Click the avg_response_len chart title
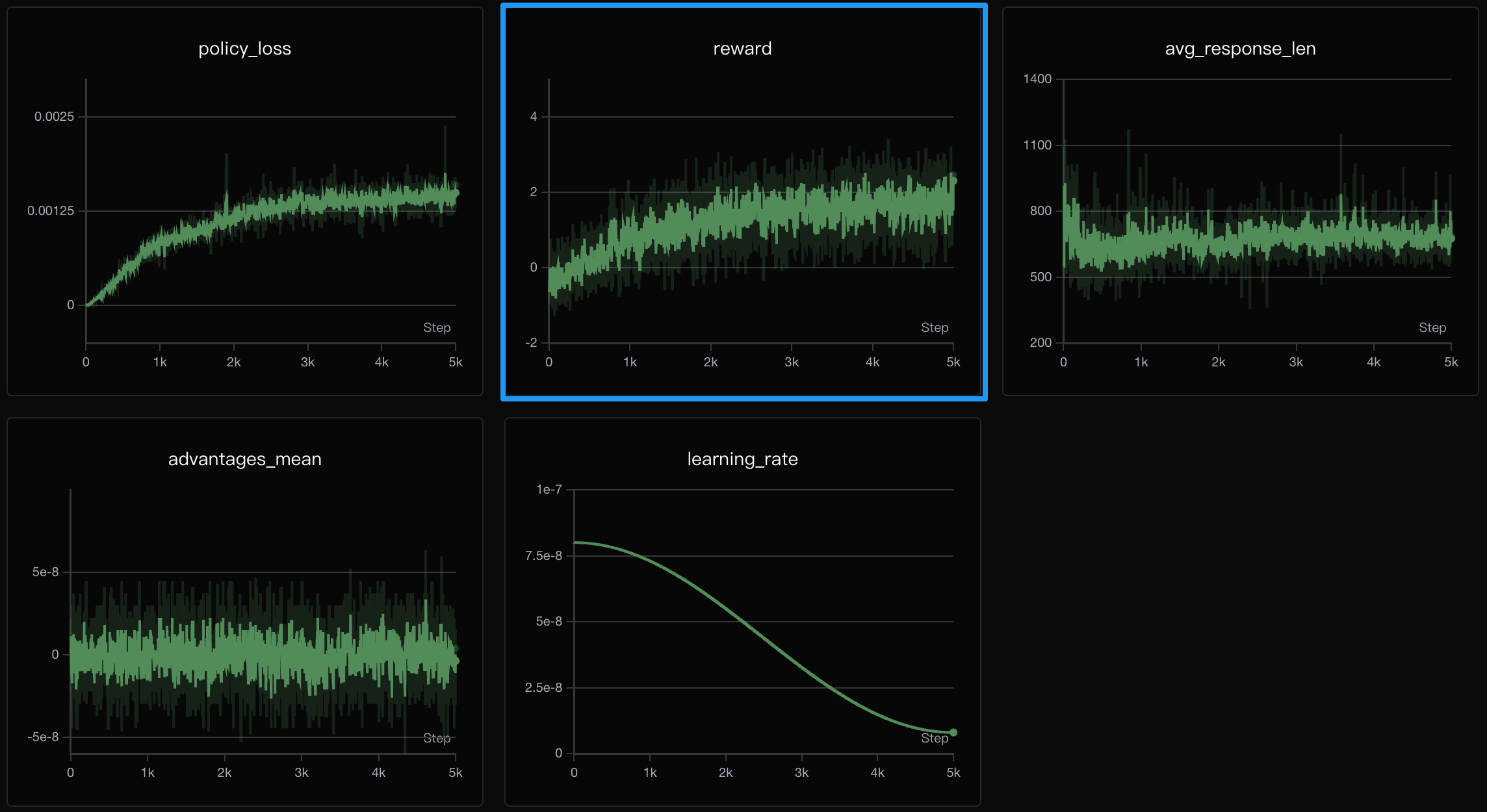1487x812 pixels. point(1240,49)
